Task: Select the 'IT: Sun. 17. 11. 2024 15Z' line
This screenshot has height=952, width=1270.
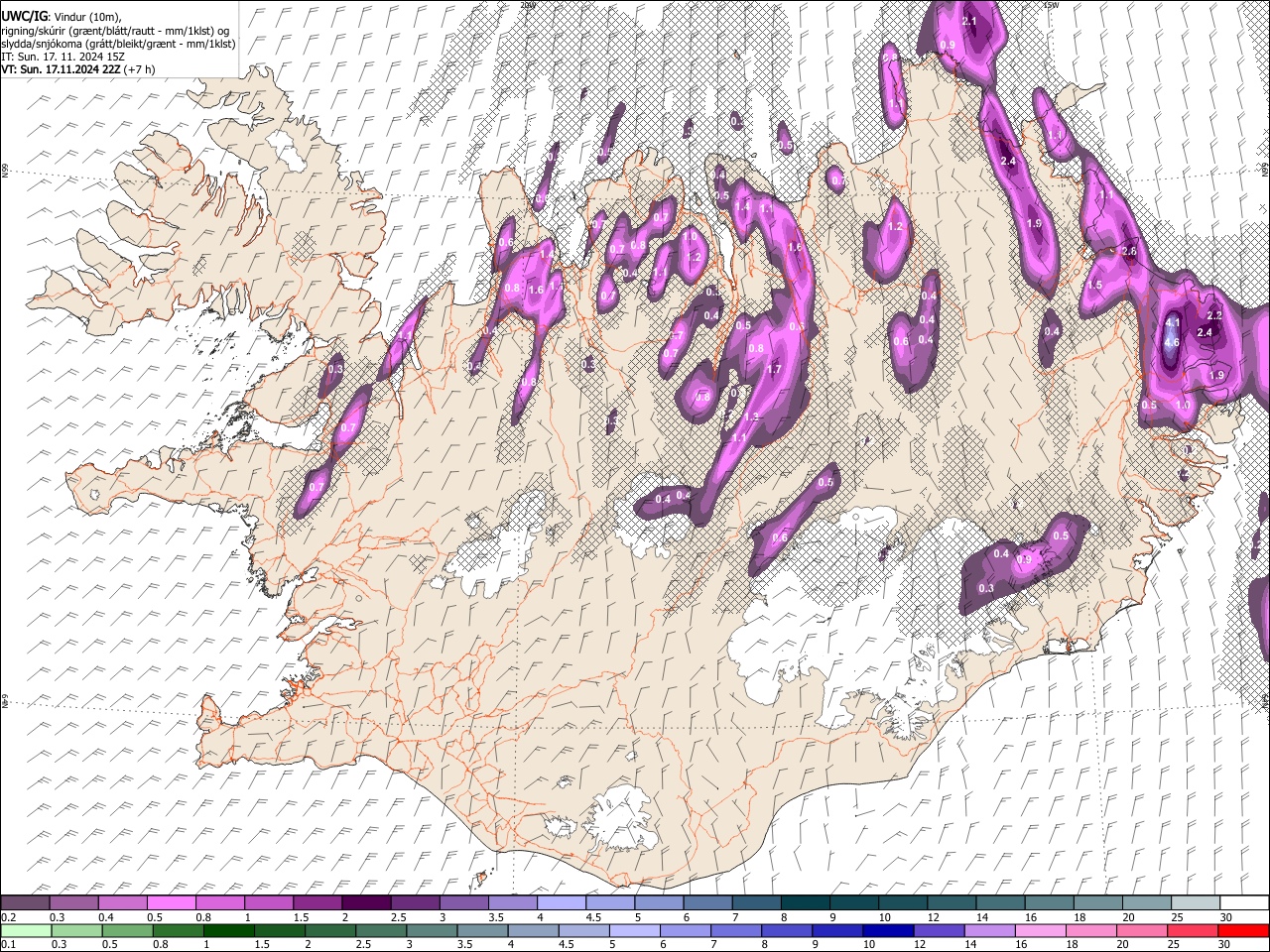Action: pyautogui.click(x=63, y=57)
